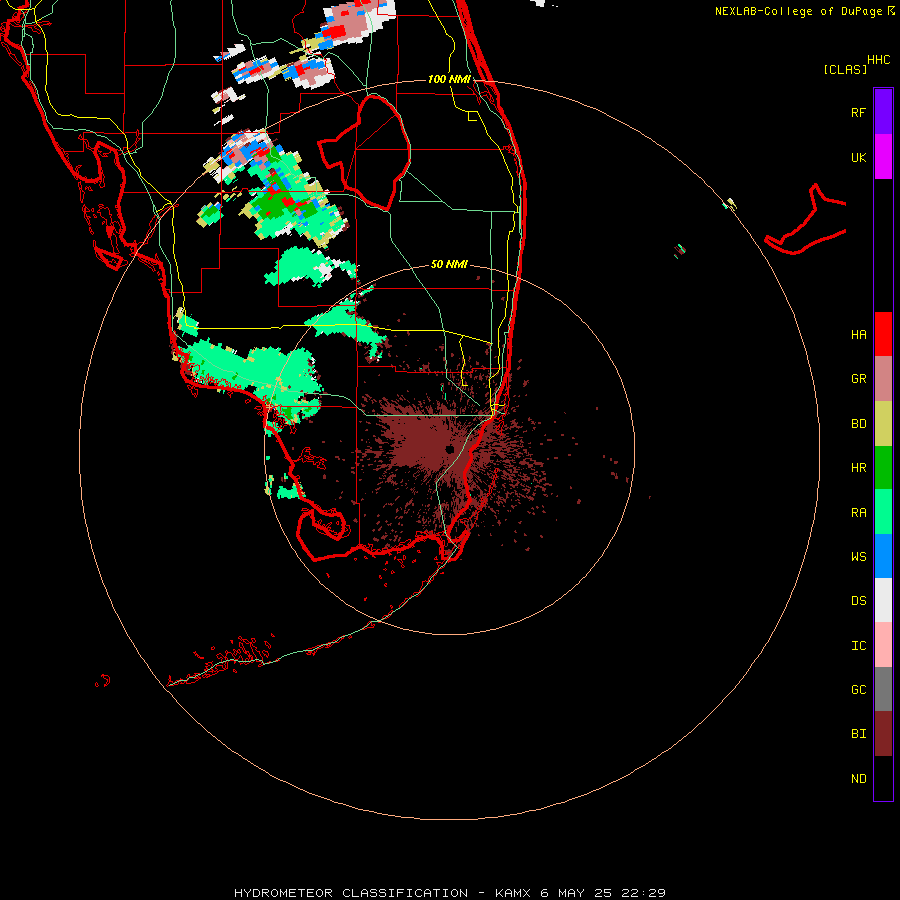Select the light pink IC legend swatch
Screen dimensions: 900x900
click(883, 645)
